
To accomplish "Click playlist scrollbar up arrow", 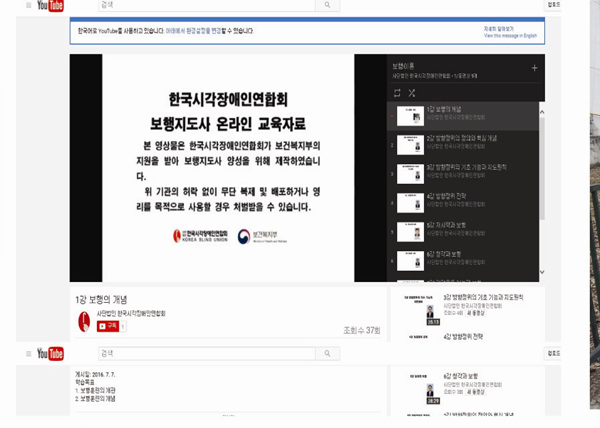I will (x=542, y=112).
